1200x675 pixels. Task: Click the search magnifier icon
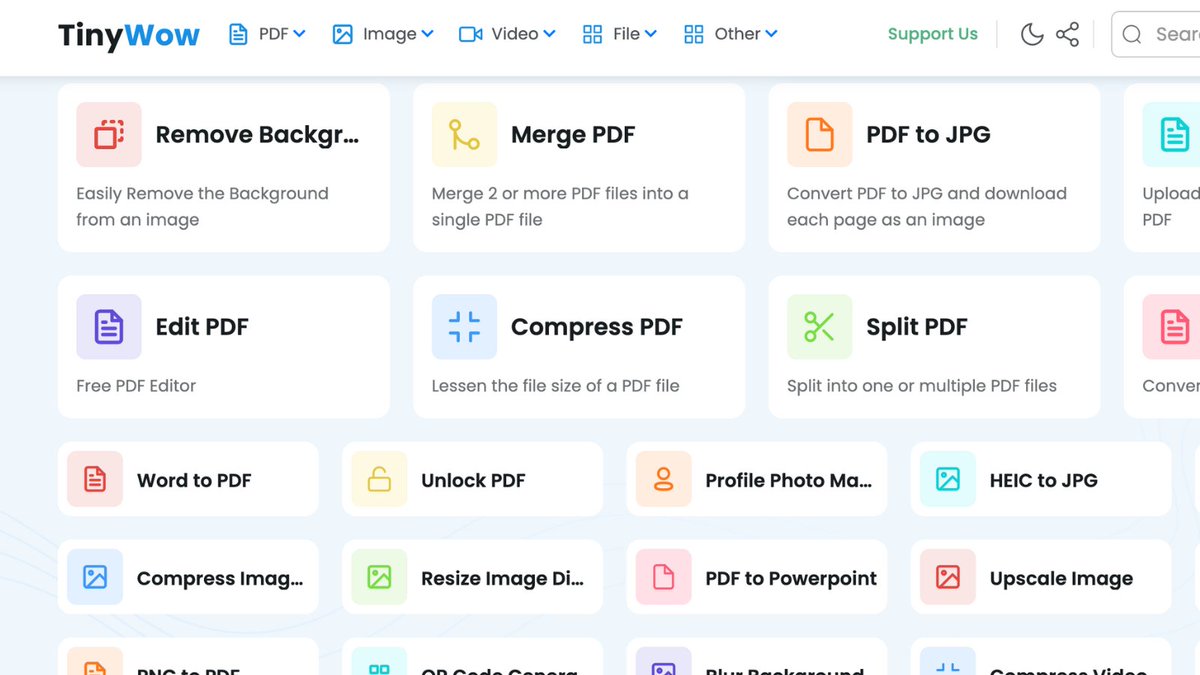[1132, 35]
